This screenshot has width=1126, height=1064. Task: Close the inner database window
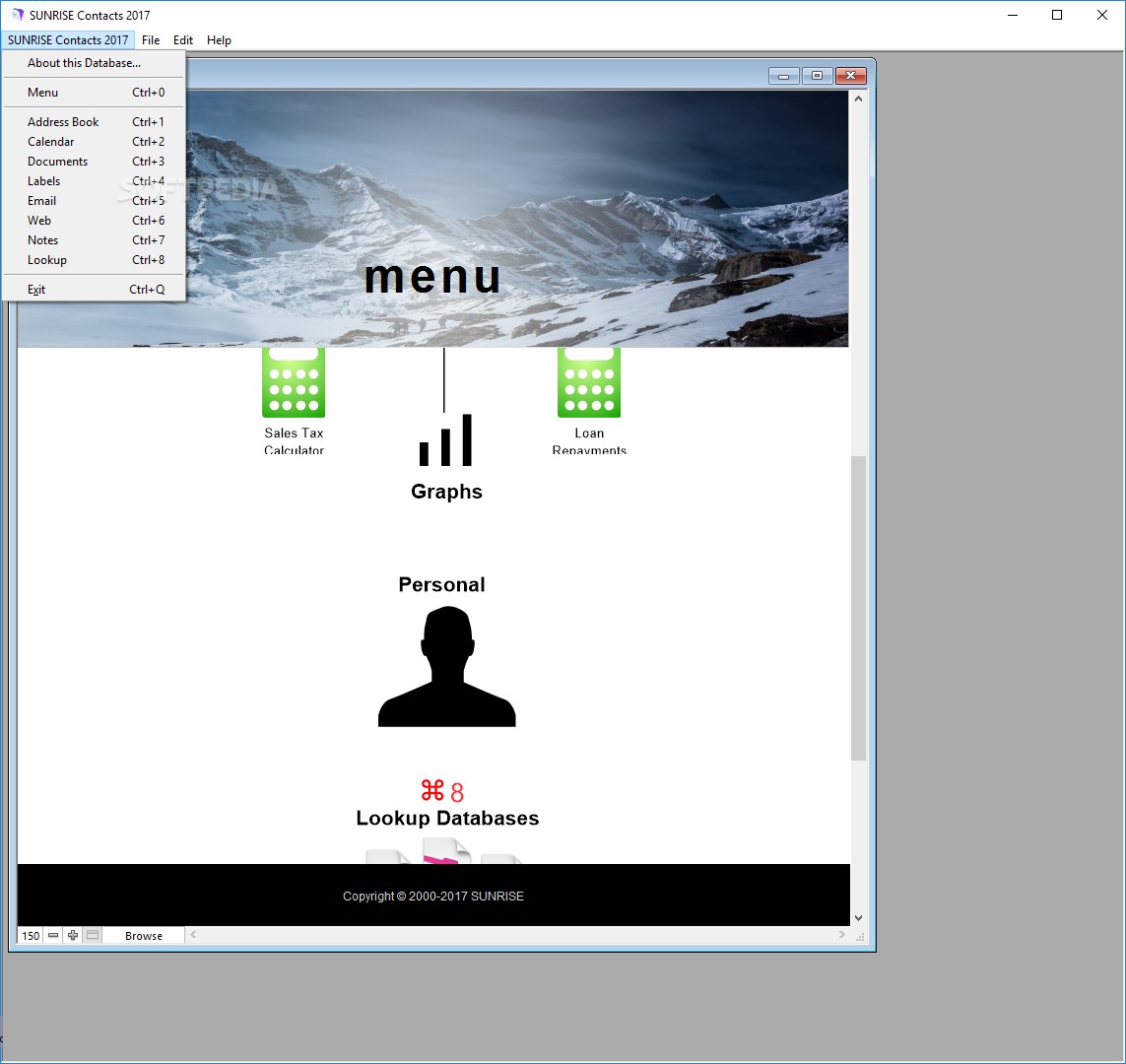click(x=851, y=76)
